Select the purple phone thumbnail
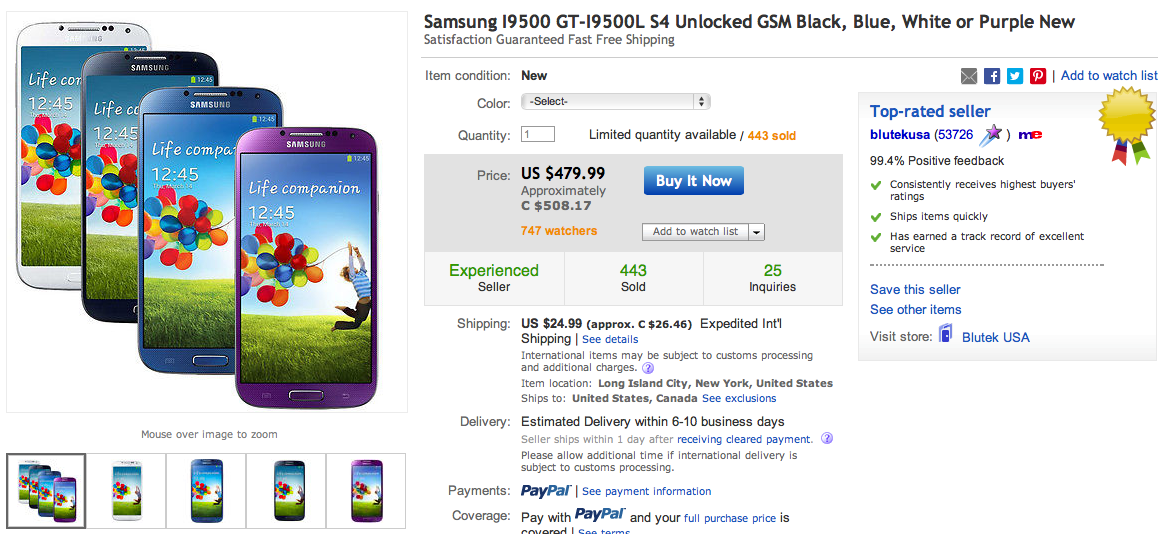 click(x=367, y=490)
